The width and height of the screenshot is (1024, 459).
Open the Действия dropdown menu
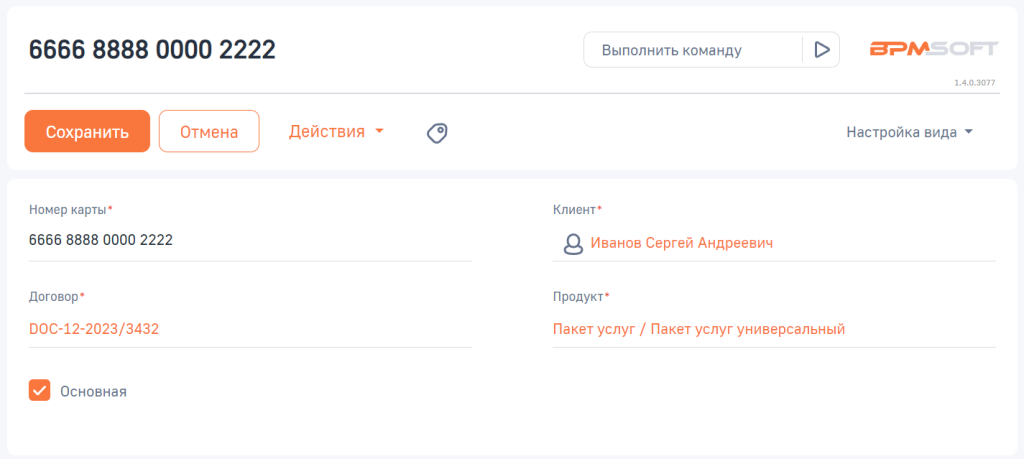point(327,131)
